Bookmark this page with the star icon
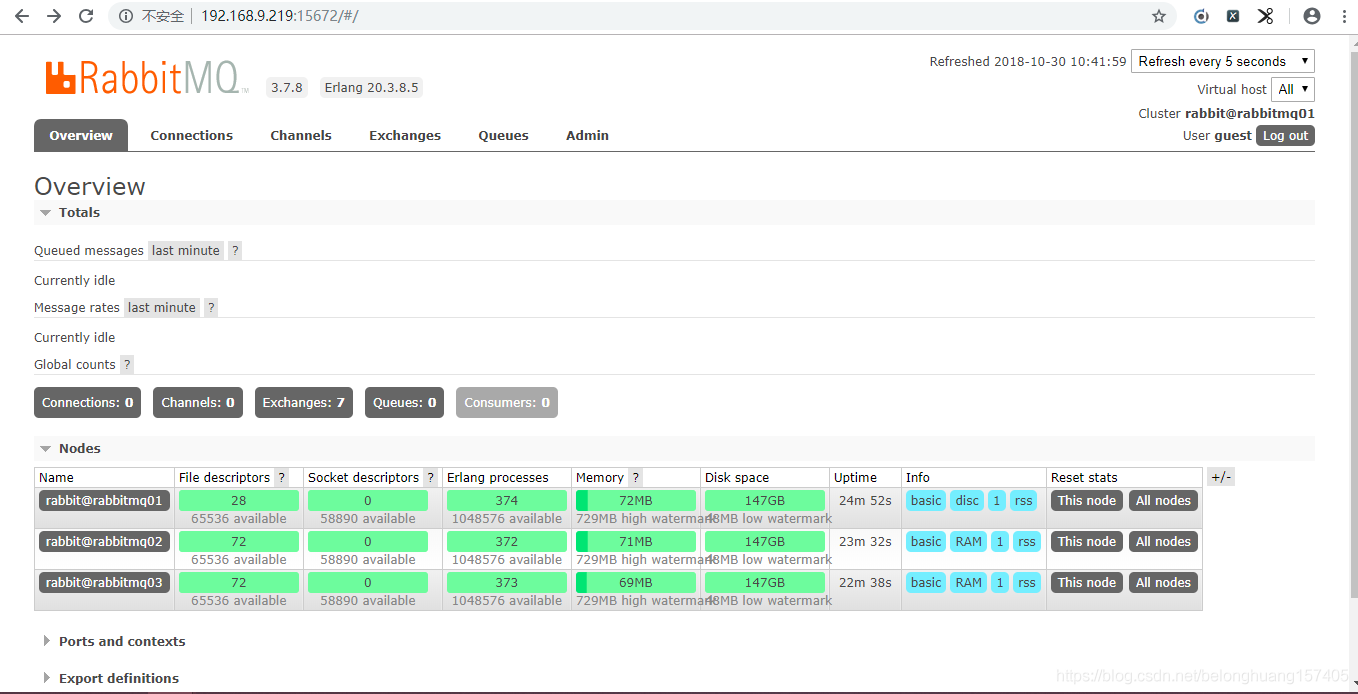 (1159, 16)
